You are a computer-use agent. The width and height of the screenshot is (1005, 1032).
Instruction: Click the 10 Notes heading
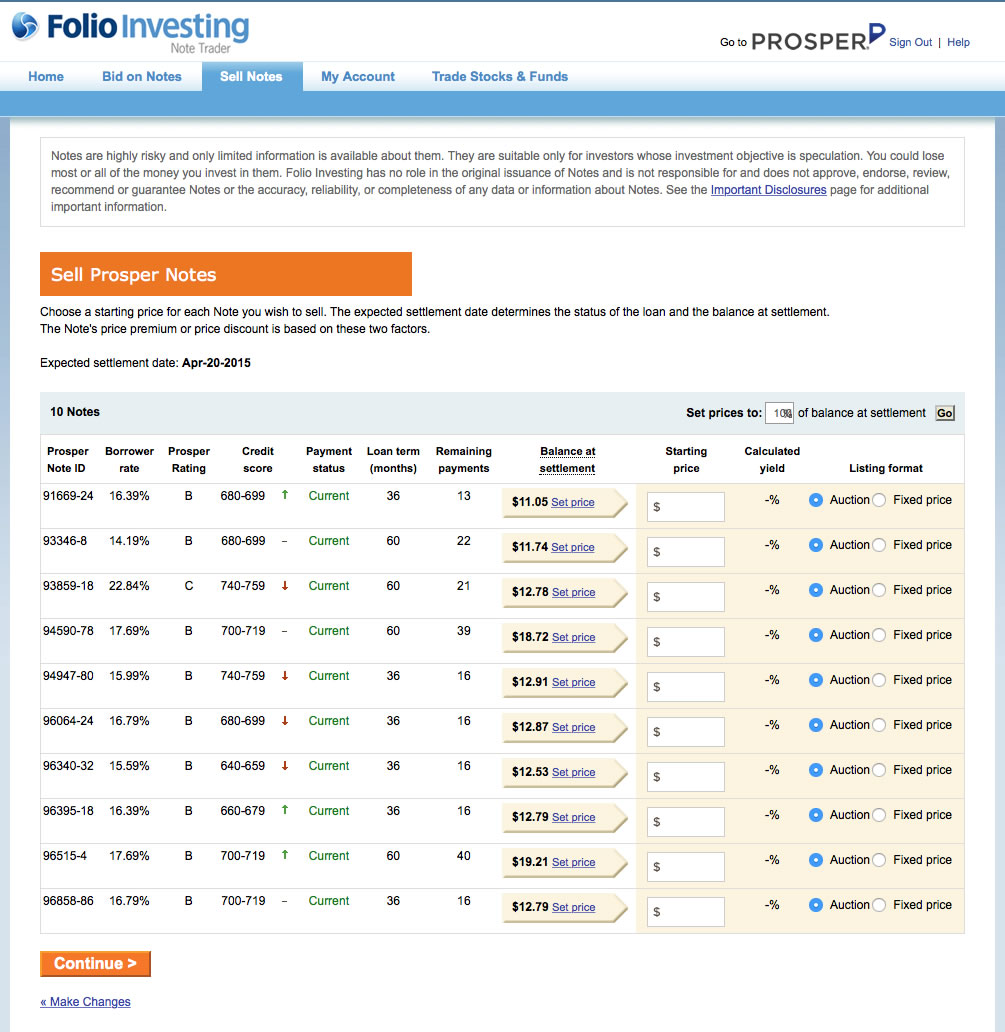pos(75,412)
